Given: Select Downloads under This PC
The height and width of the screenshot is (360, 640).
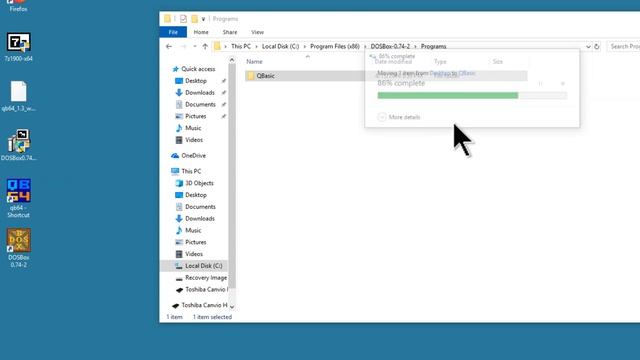Looking at the screenshot, I should click(x=200, y=218).
